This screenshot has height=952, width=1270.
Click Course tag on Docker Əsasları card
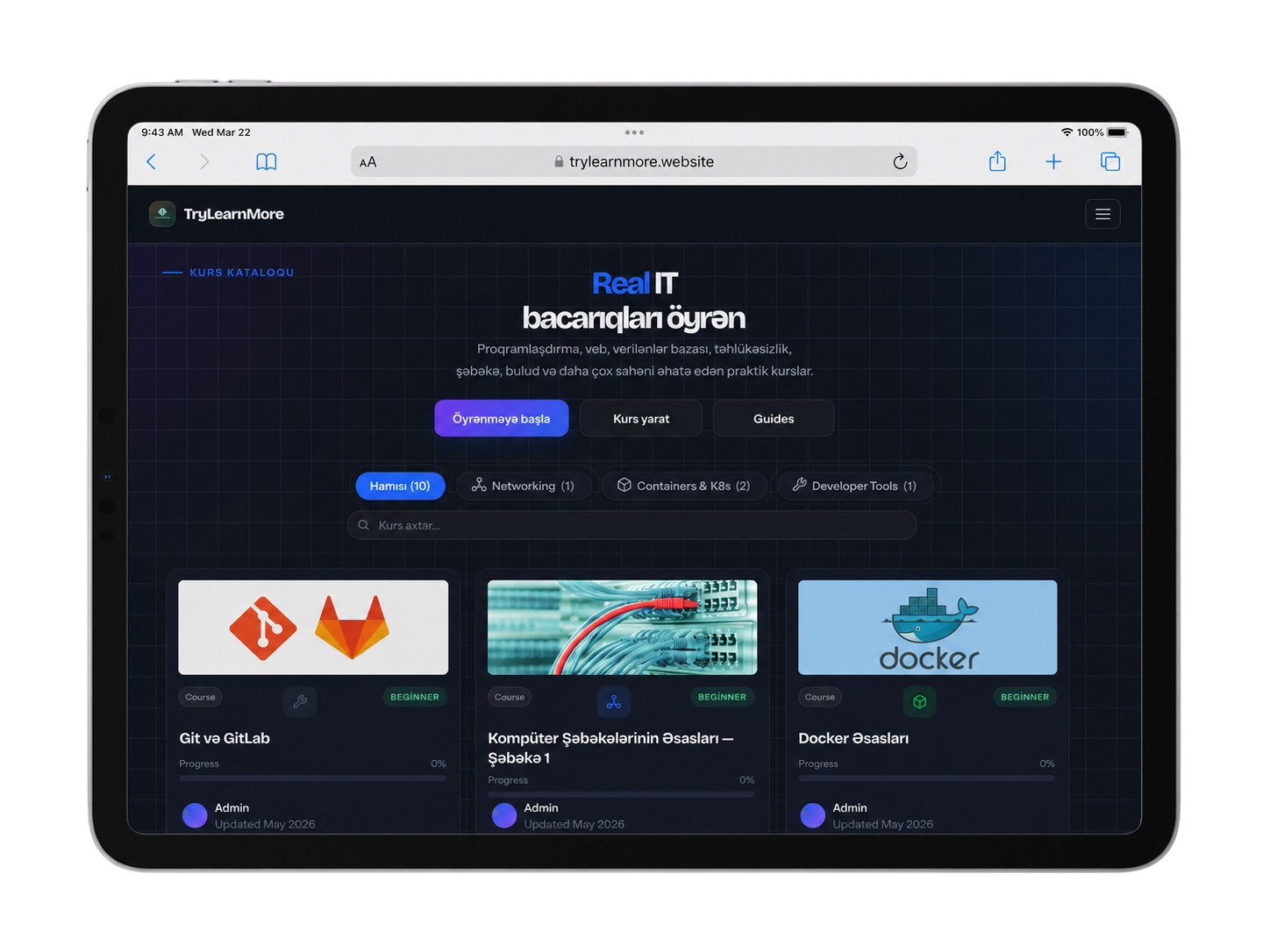click(820, 697)
